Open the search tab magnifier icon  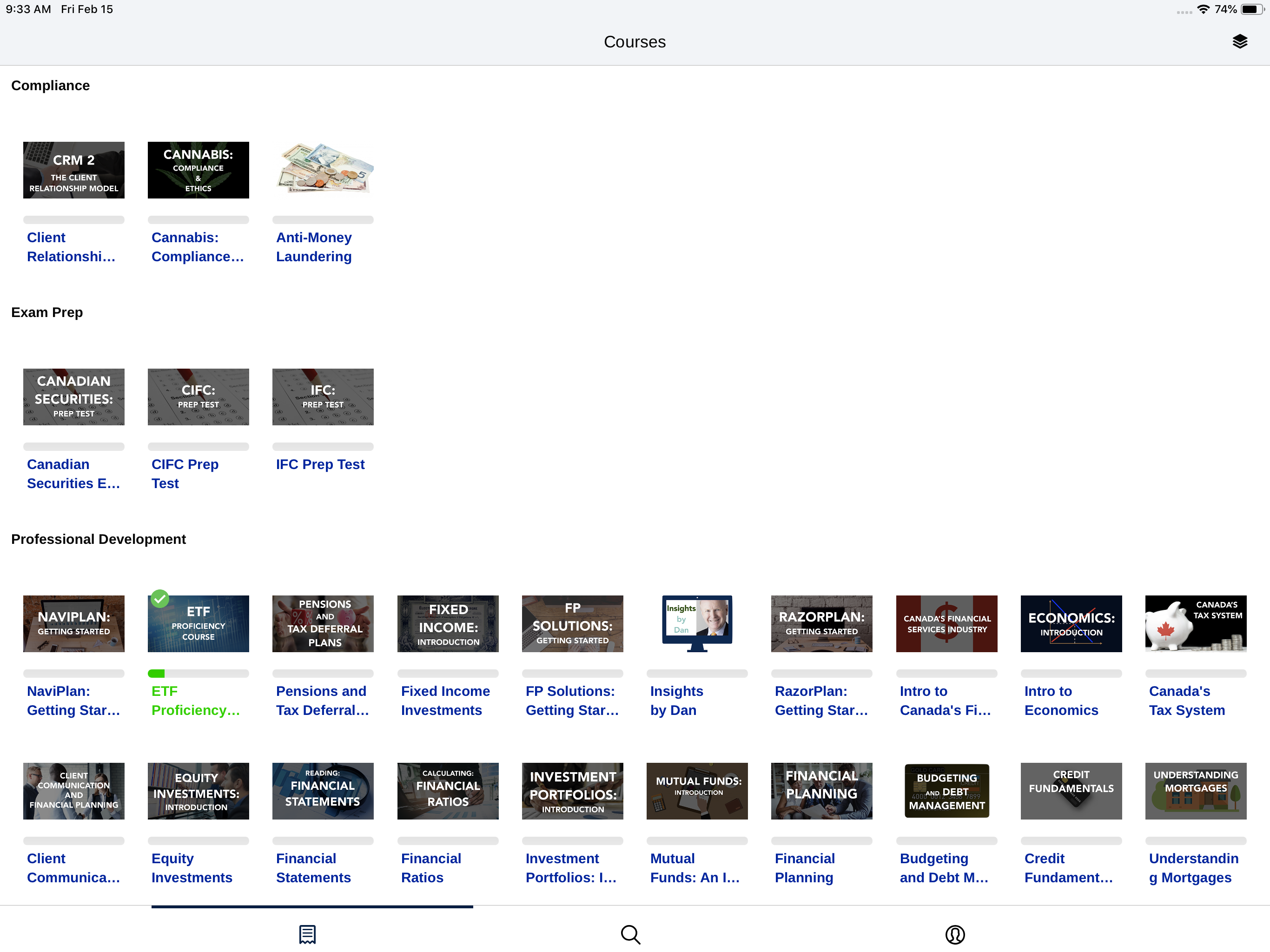coord(630,934)
